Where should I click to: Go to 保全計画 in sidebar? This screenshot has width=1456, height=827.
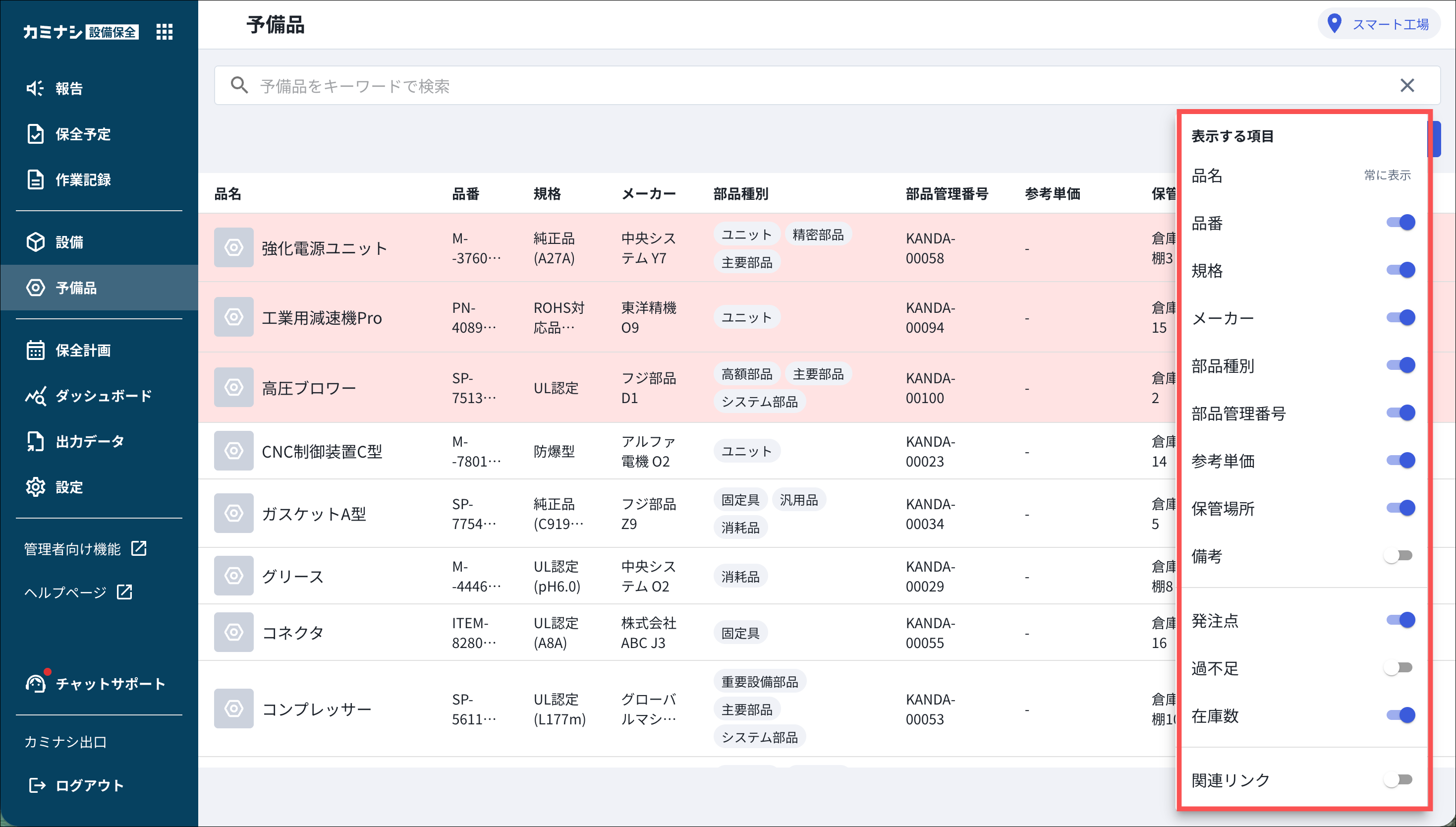click(83, 351)
